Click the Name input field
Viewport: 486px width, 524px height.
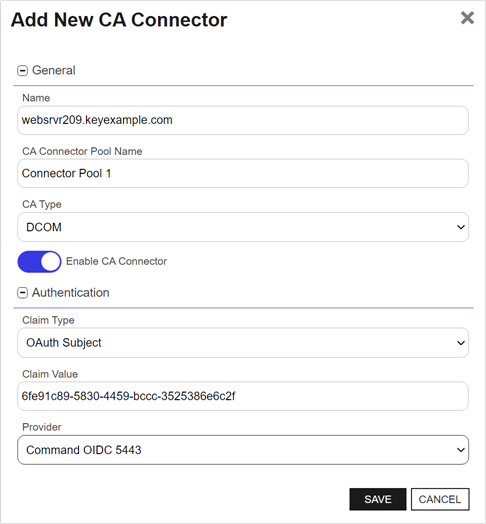[243, 120]
